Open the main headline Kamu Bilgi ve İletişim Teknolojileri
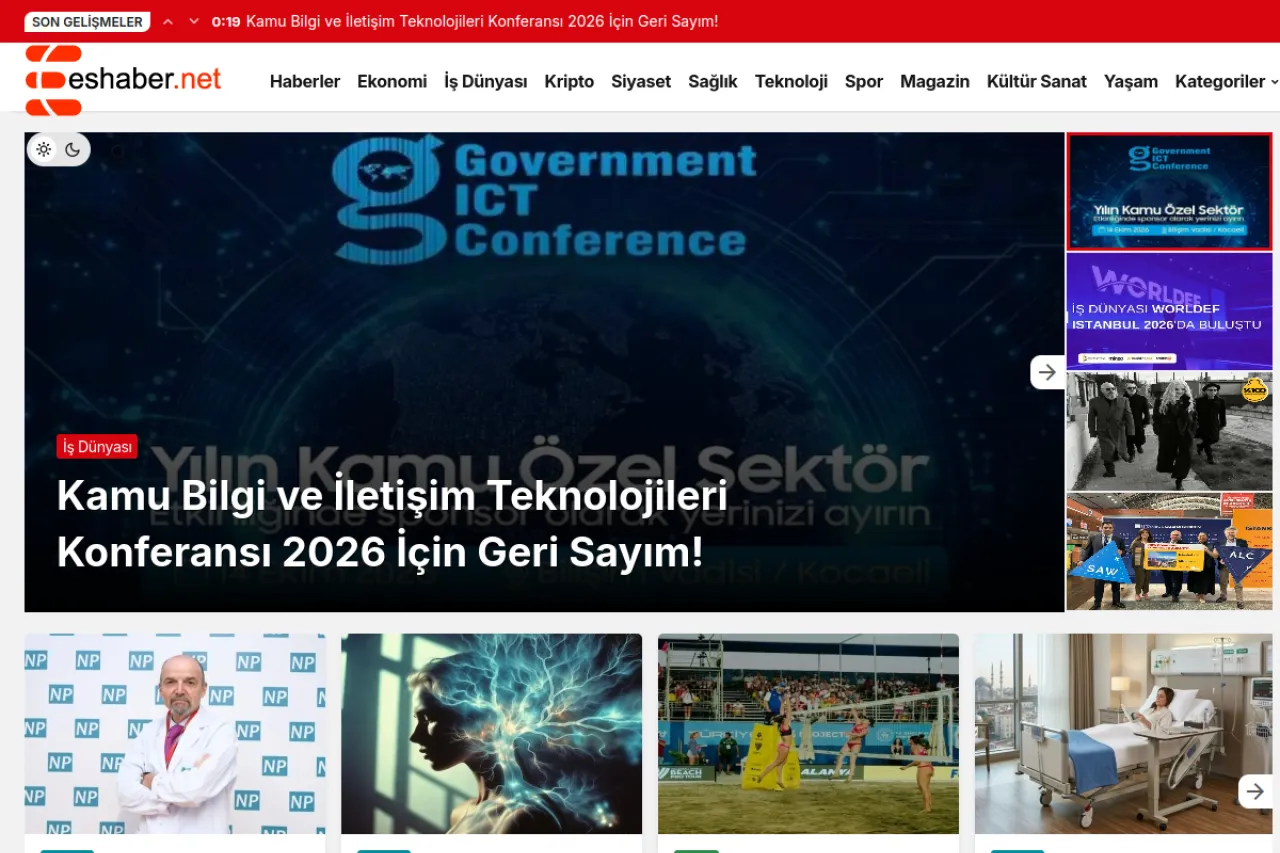The width and height of the screenshot is (1280, 853). (392, 523)
